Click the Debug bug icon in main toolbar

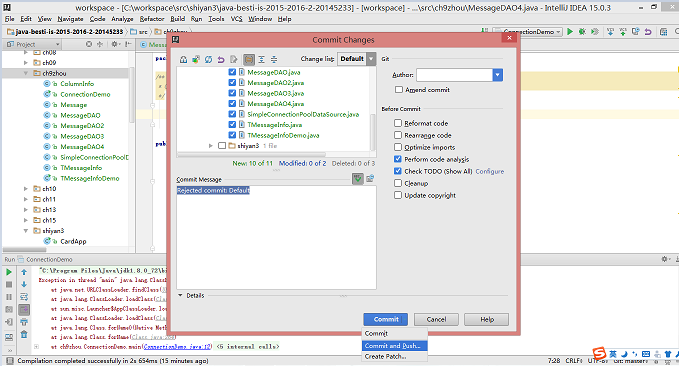[x=582, y=32]
